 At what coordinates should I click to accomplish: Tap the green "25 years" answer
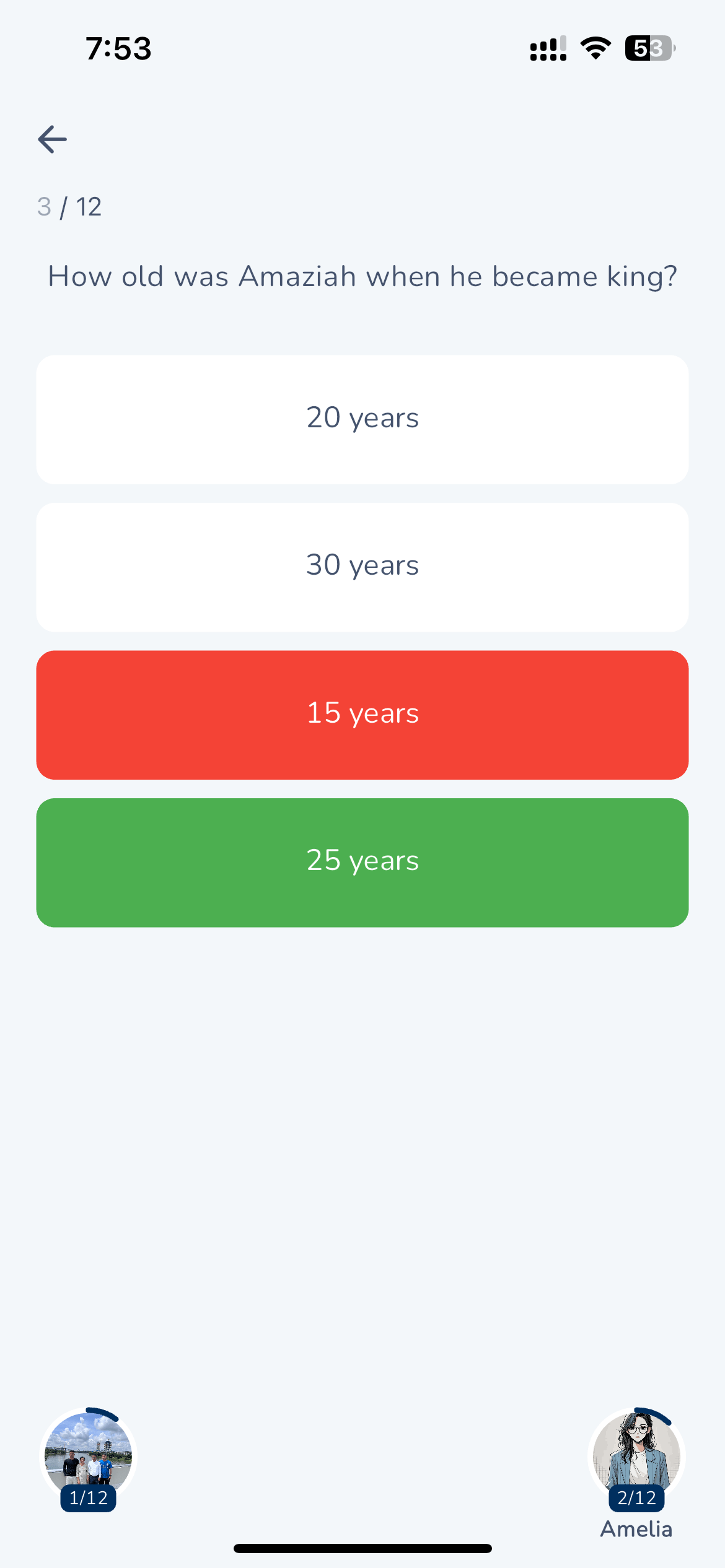coord(362,862)
